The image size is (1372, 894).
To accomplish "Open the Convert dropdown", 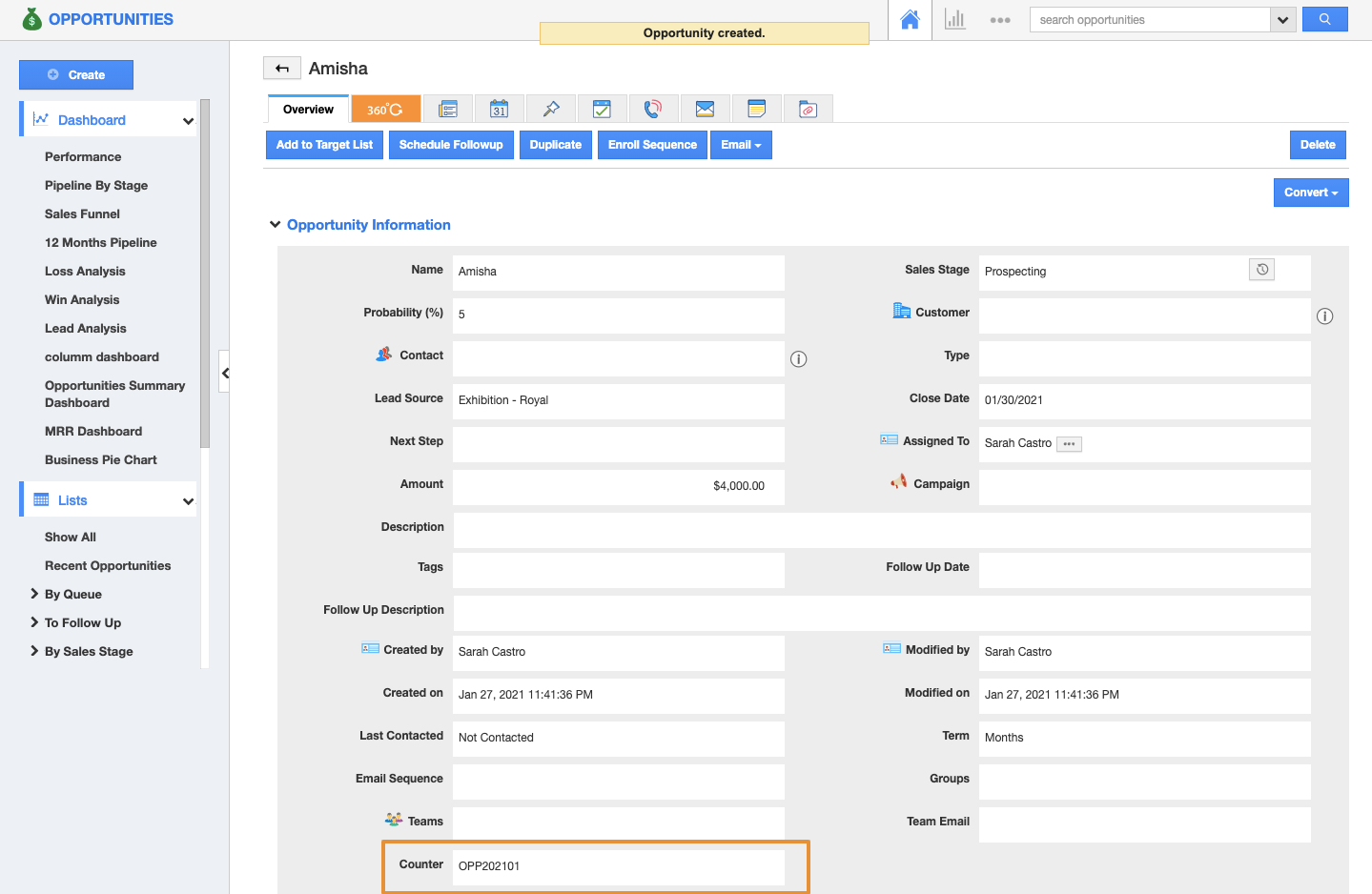I will [x=1310, y=193].
